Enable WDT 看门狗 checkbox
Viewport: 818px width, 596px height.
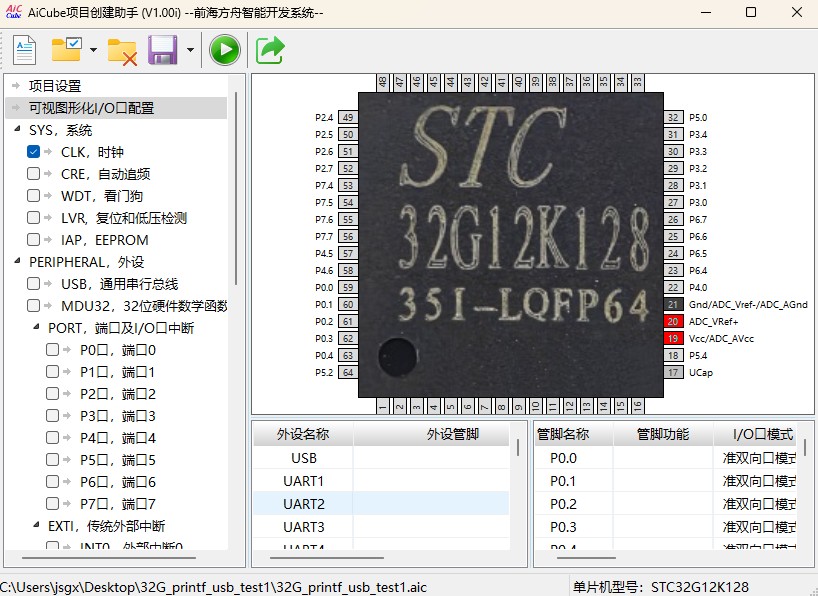click(x=33, y=196)
